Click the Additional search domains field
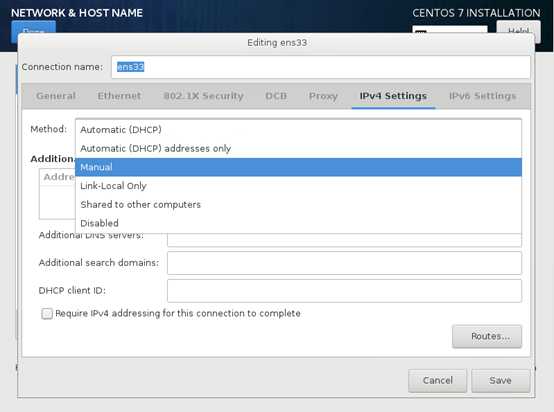Image resolution: width=554 pixels, height=412 pixels. [x=344, y=263]
